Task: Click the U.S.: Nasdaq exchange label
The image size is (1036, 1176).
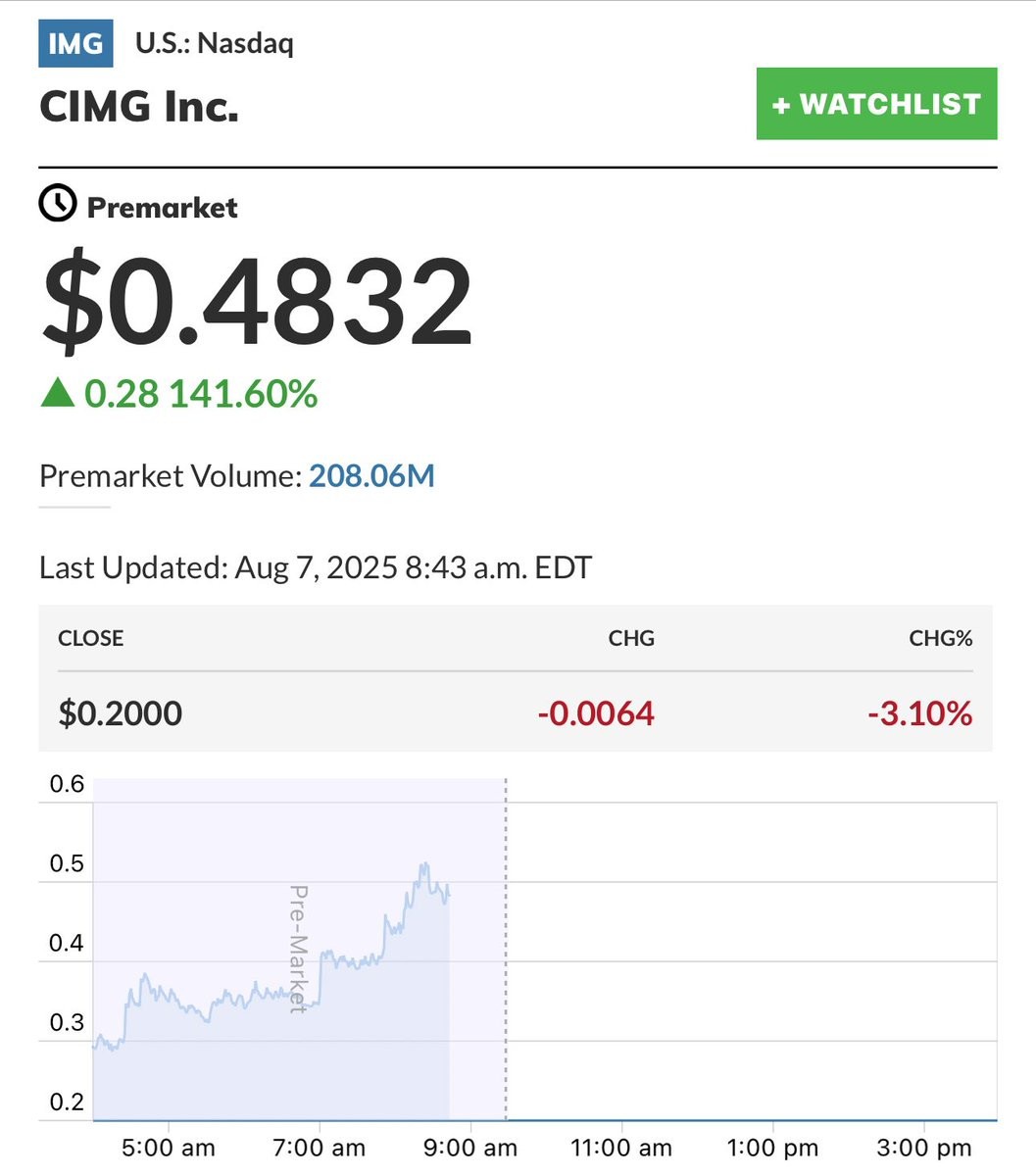Action: point(215,44)
